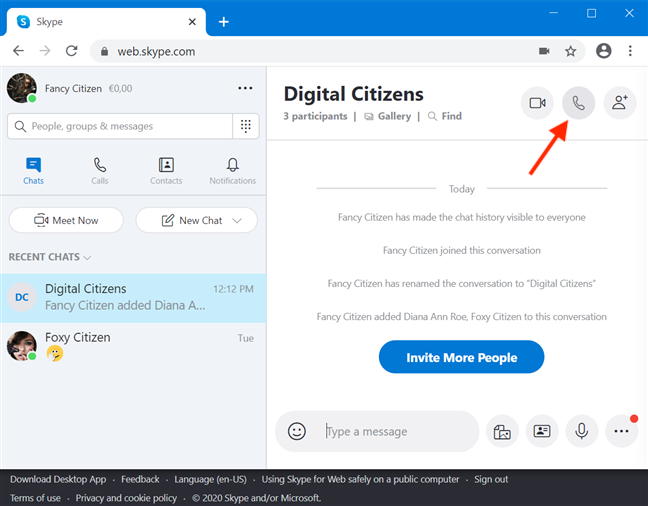648x506 pixels.
Task: Open the Gallery link
Action: (x=387, y=116)
